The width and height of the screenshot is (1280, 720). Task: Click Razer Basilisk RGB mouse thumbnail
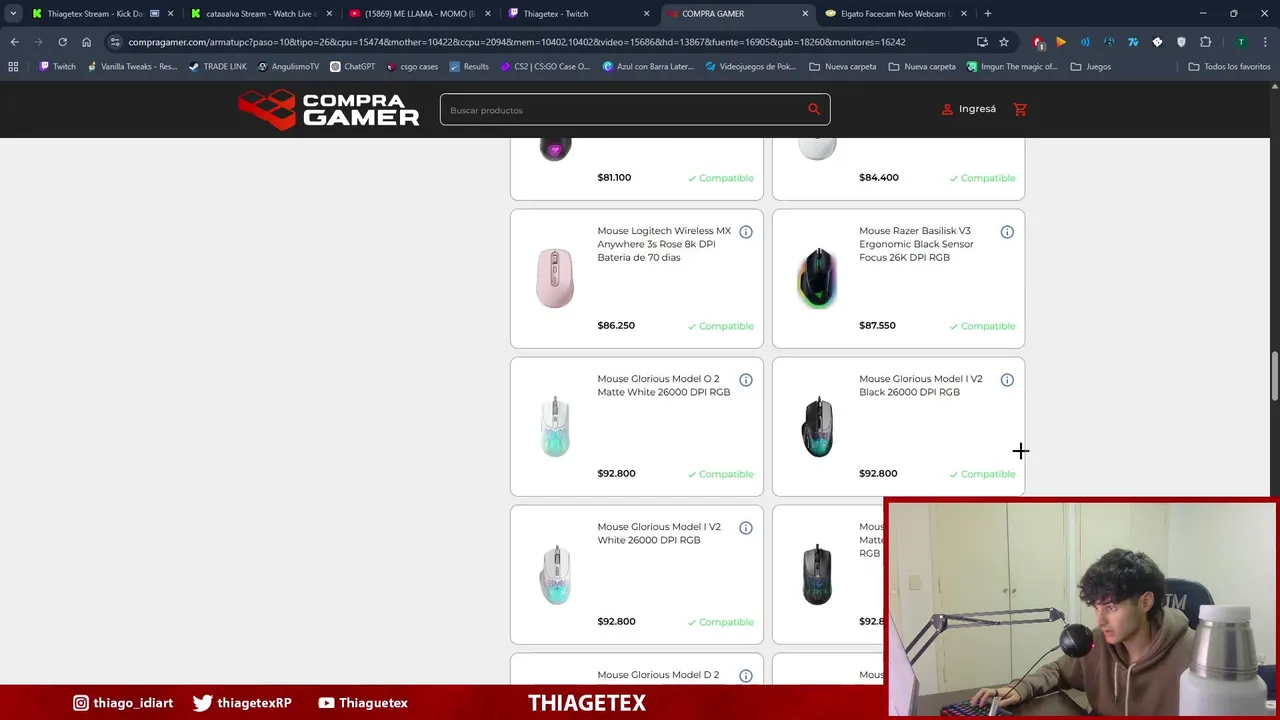[817, 278]
